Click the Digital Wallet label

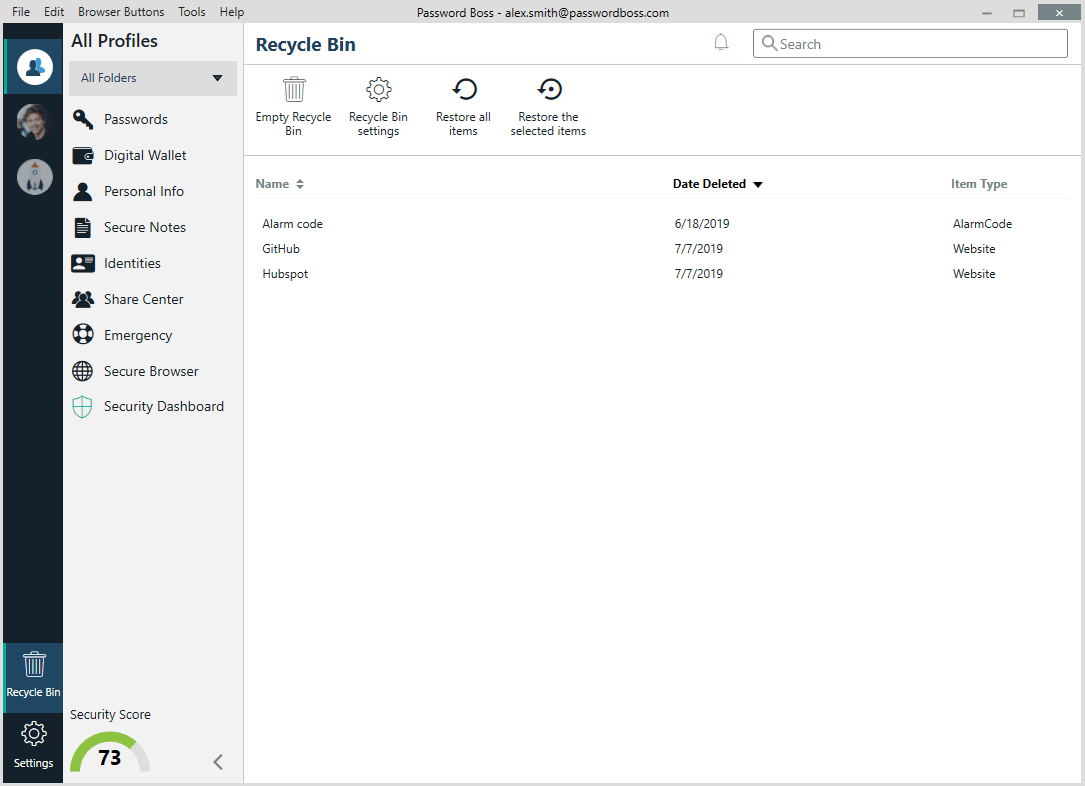coord(145,155)
